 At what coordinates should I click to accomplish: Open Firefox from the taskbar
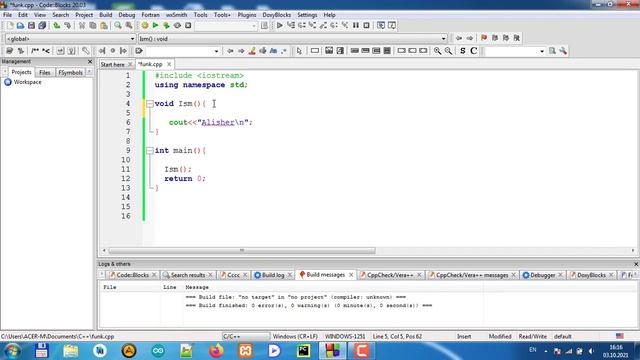(216, 351)
